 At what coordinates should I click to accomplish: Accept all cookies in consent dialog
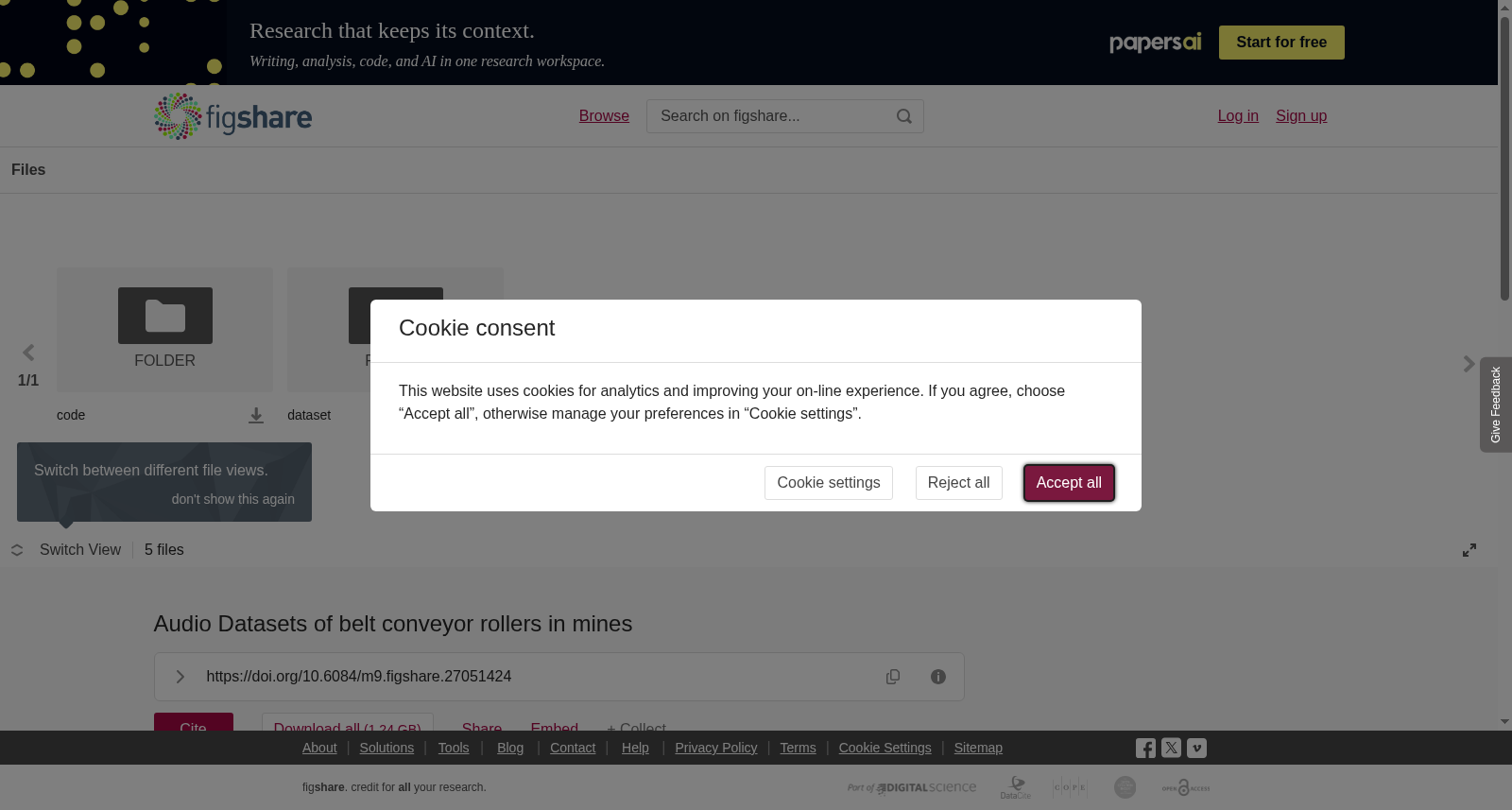1069,483
